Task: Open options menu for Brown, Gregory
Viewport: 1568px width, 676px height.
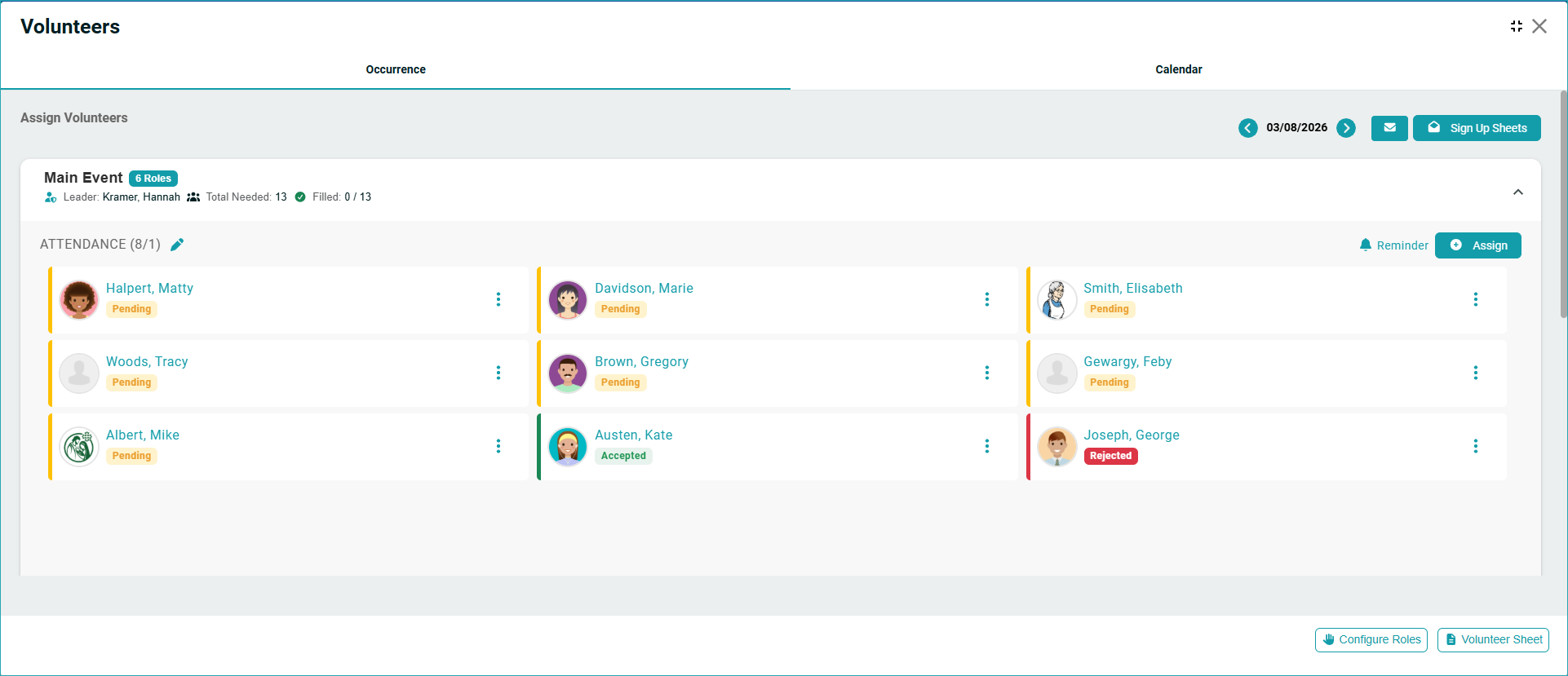Action: coord(986,373)
